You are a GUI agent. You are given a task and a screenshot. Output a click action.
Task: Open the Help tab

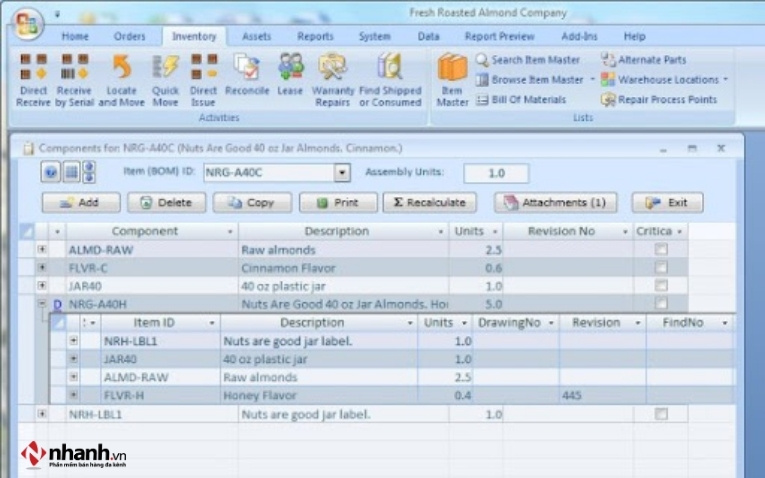pyautogui.click(x=634, y=37)
